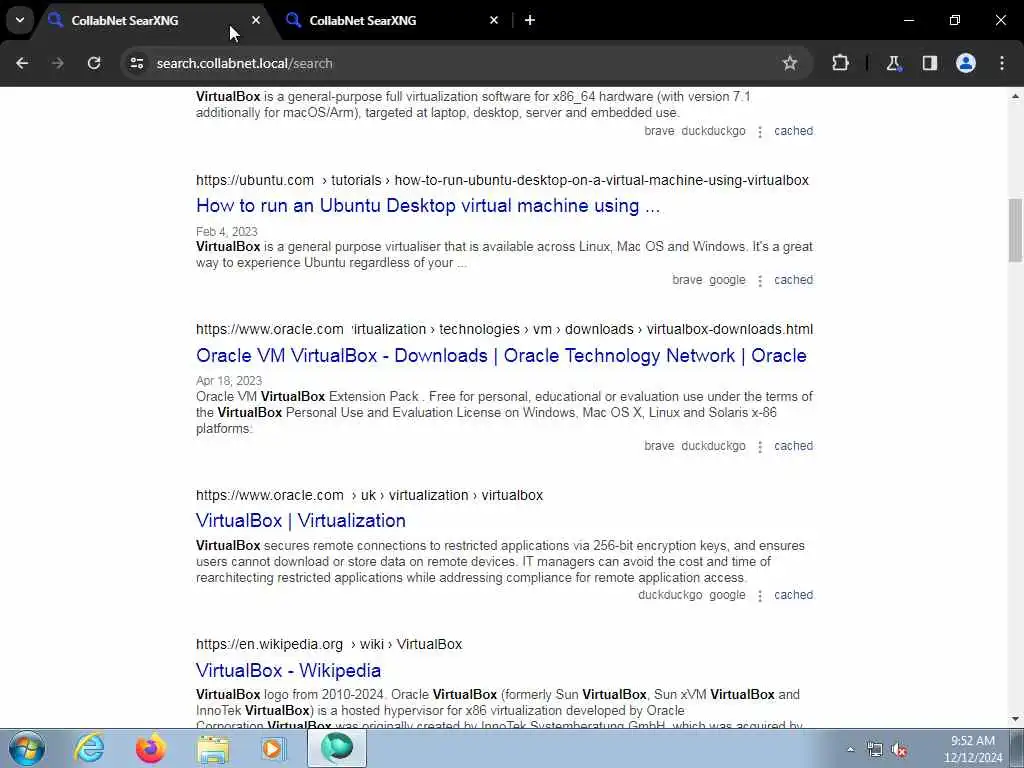This screenshot has height=768, width=1024.
Task: Open cached copy of VirtualBox Virtualization result
Action: tap(793, 595)
